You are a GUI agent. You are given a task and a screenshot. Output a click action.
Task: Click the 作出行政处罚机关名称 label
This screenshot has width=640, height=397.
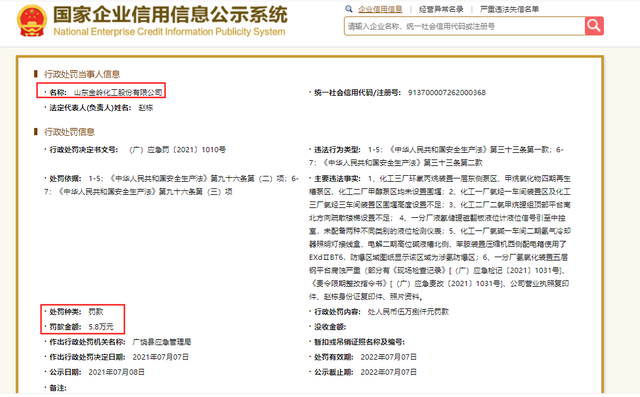87,342
